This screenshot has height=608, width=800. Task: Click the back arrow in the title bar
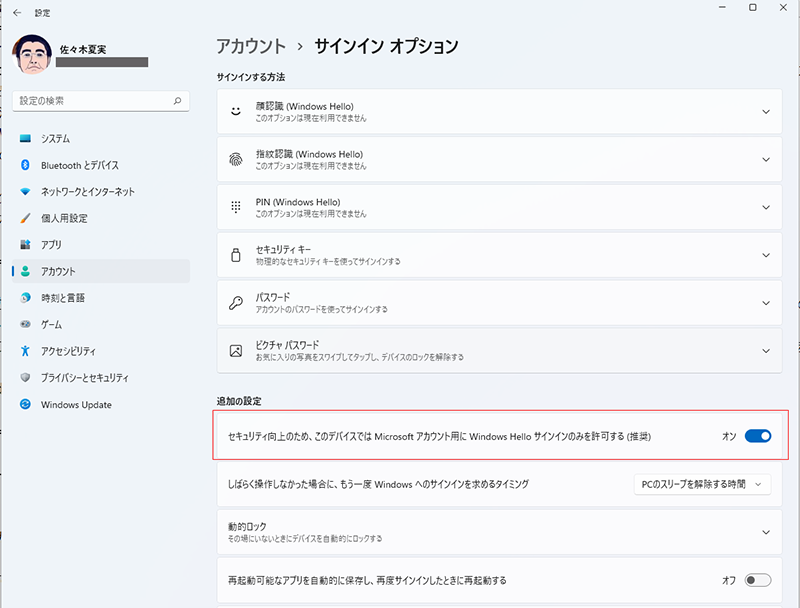point(17,13)
